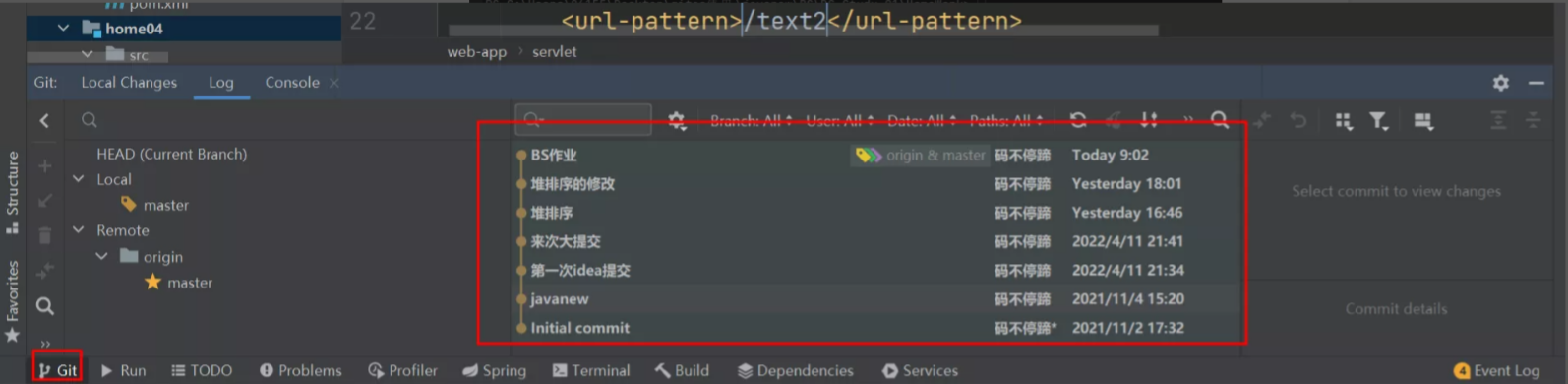Select the '堆排序' commit from Yesterday 16:46
This screenshot has height=384, width=1568.
878,213
